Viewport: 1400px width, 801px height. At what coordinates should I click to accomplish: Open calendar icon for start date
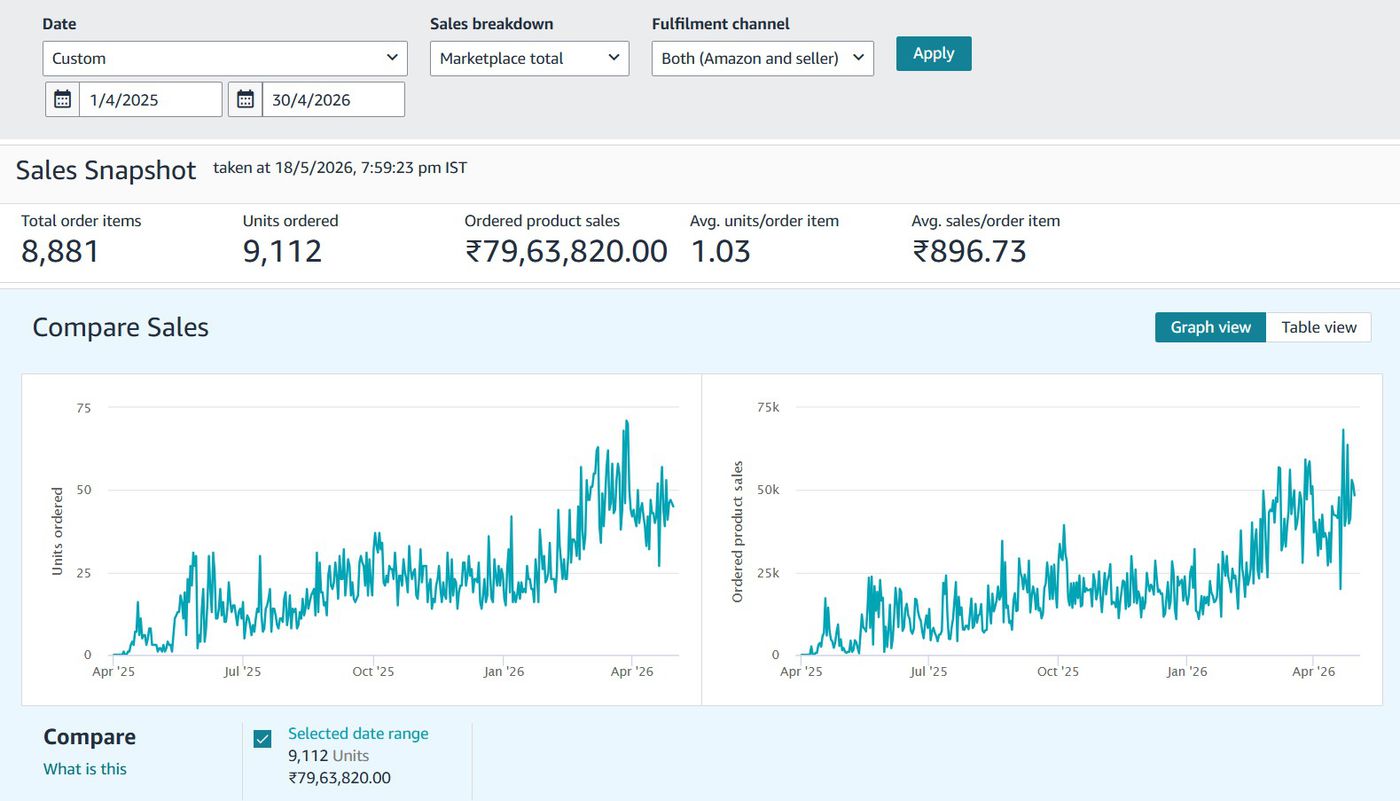pyautogui.click(x=62, y=100)
